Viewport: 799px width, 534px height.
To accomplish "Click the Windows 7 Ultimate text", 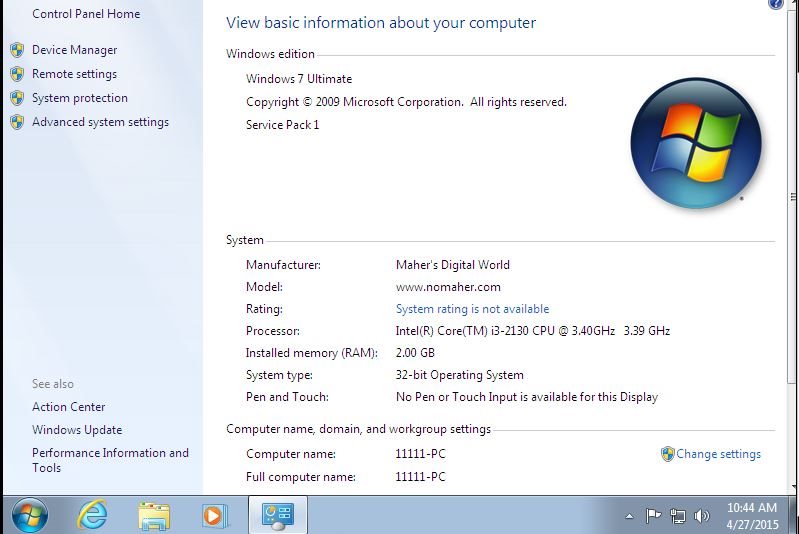I will [x=299, y=79].
